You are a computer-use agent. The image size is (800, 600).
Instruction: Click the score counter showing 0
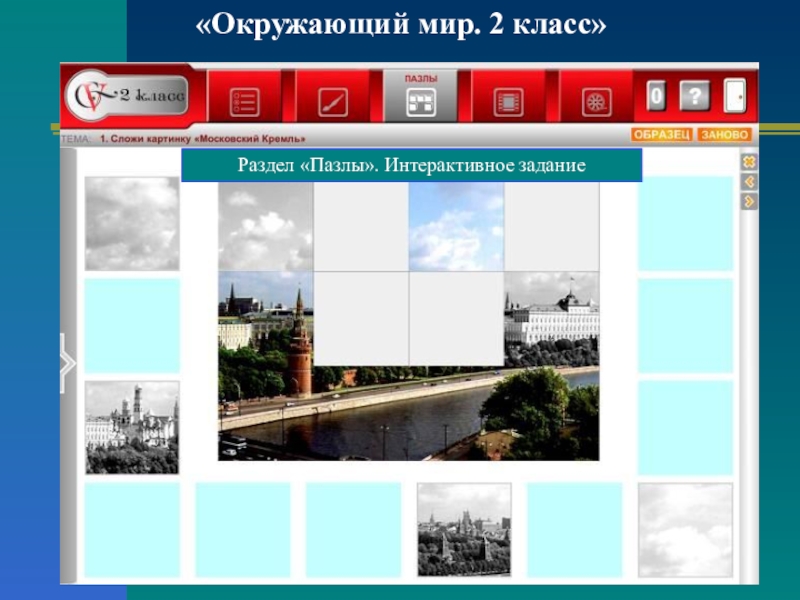click(x=656, y=95)
